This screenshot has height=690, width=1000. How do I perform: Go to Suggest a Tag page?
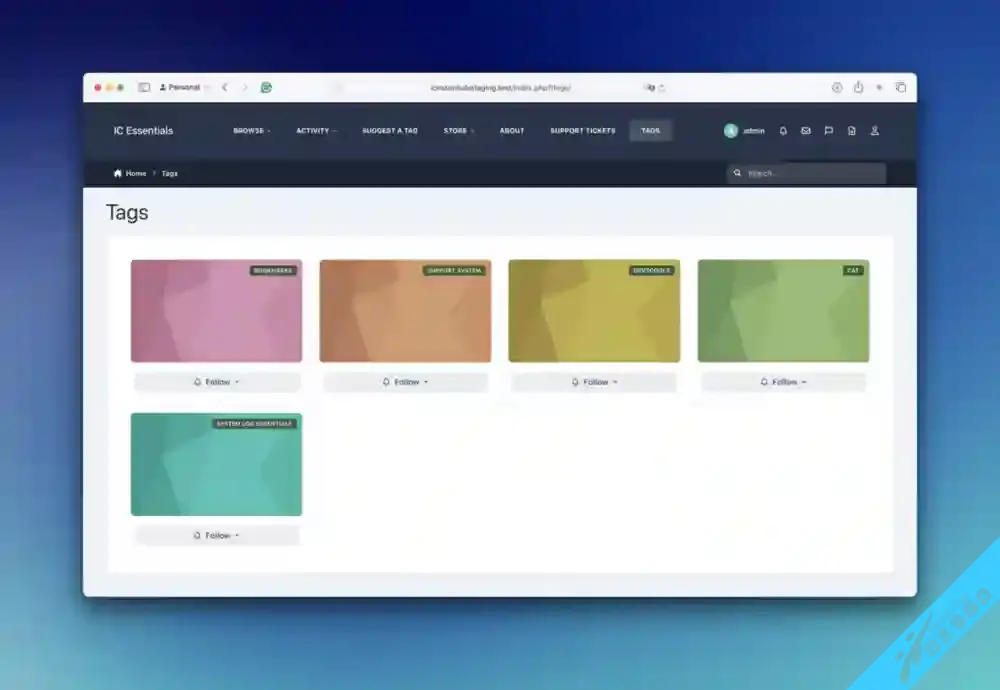390,131
